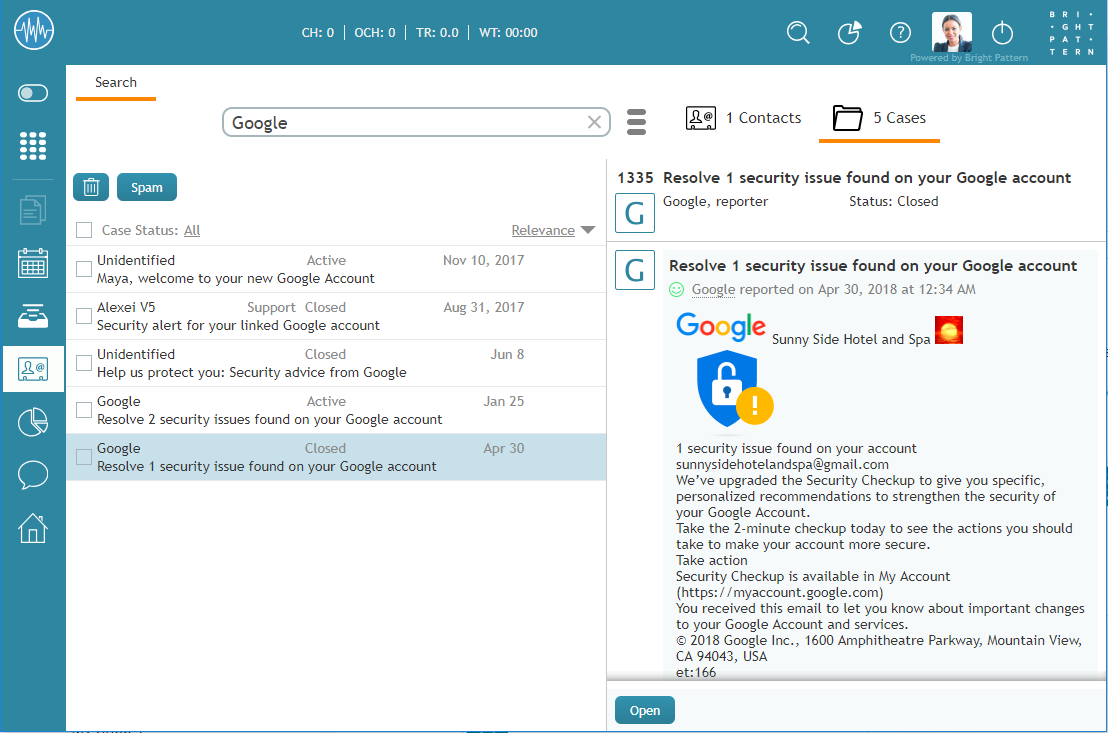Select 'Resolve 1 security issue found' list row
Image resolution: width=1108 pixels, height=733 pixels.
point(336,457)
